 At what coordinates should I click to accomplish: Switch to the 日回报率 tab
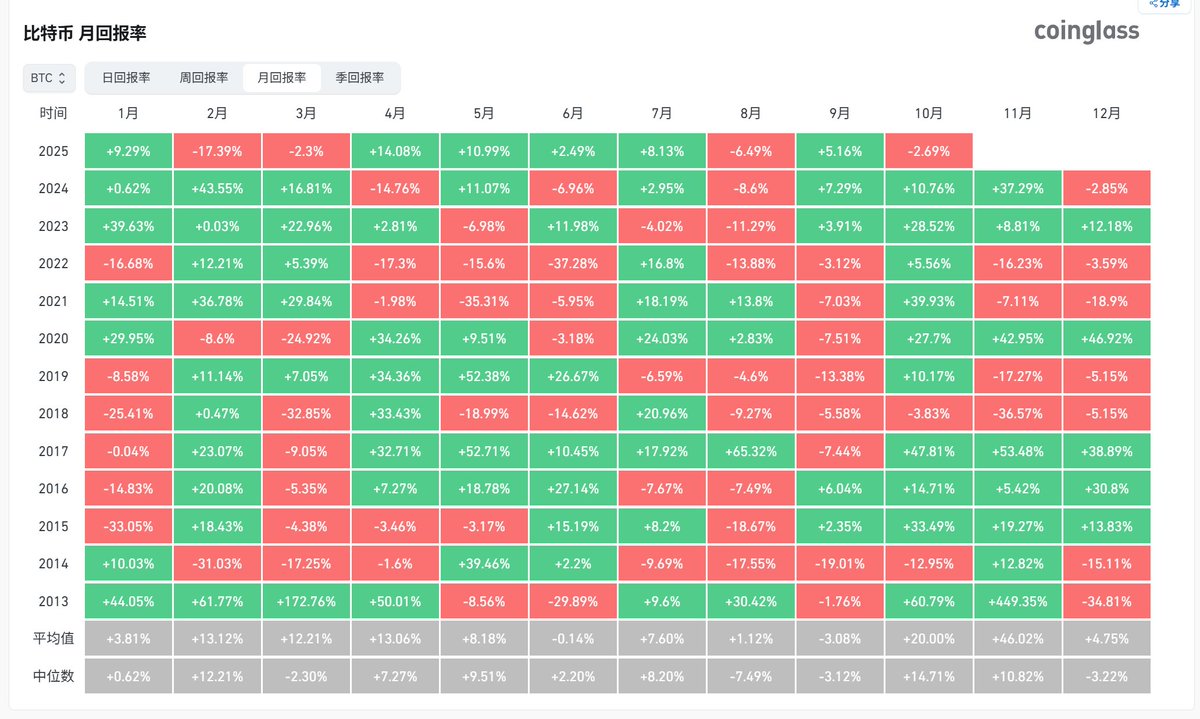(126, 77)
